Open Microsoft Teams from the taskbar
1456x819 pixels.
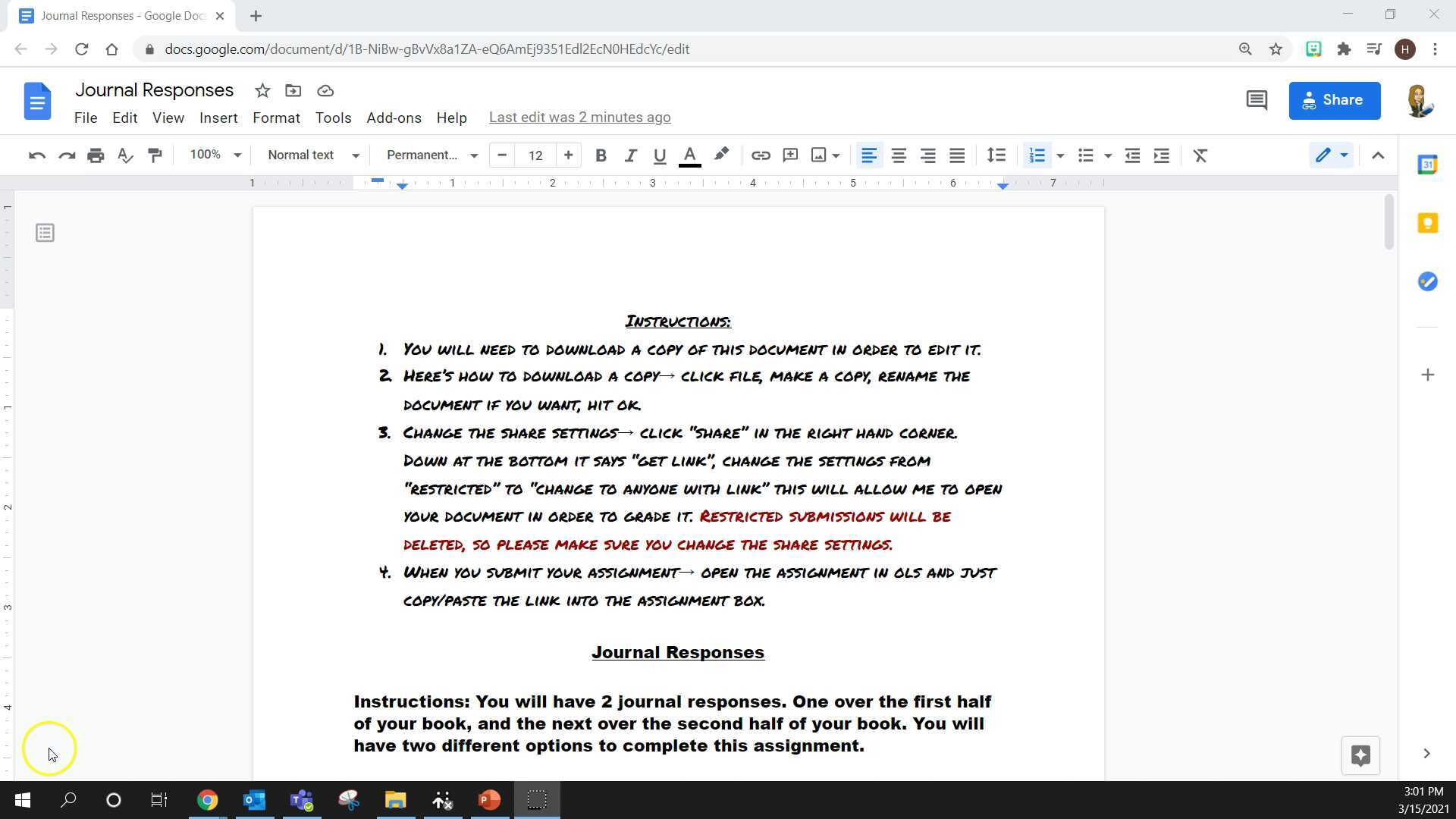click(x=301, y=799)
